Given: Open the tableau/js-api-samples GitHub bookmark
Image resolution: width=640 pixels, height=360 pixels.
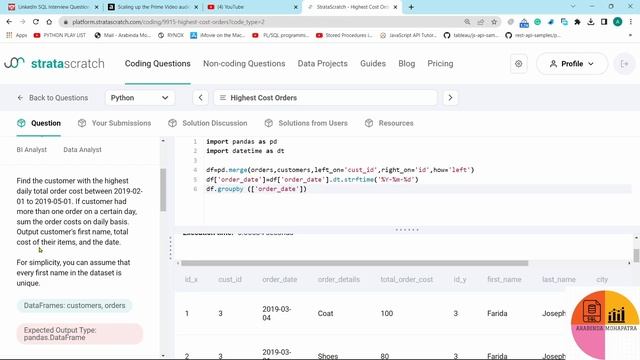Looking at the screenshot, I should click(471, 35).
